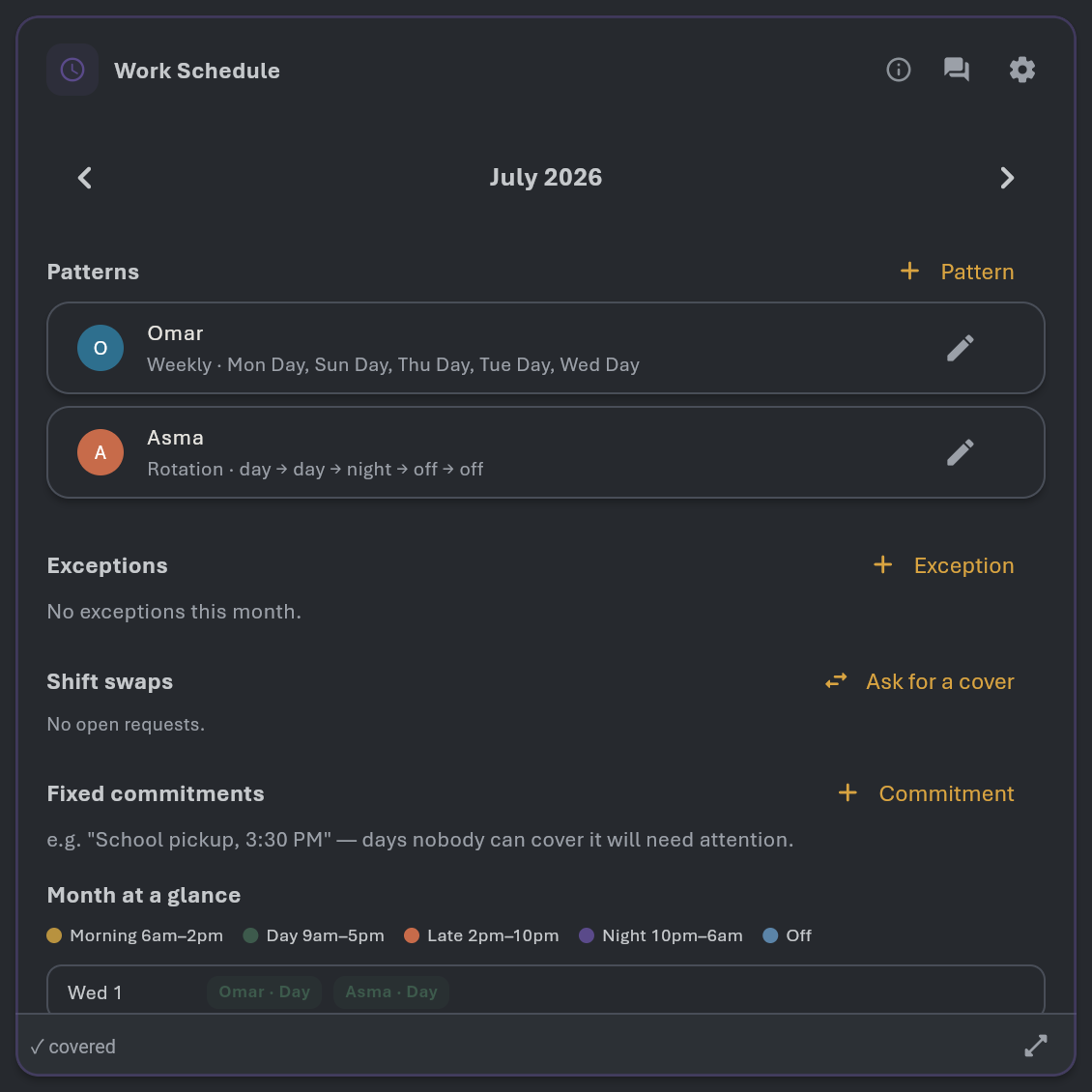1092x1092 pixels.
Task: Add a new Pattern
Action: click(957, 272)
